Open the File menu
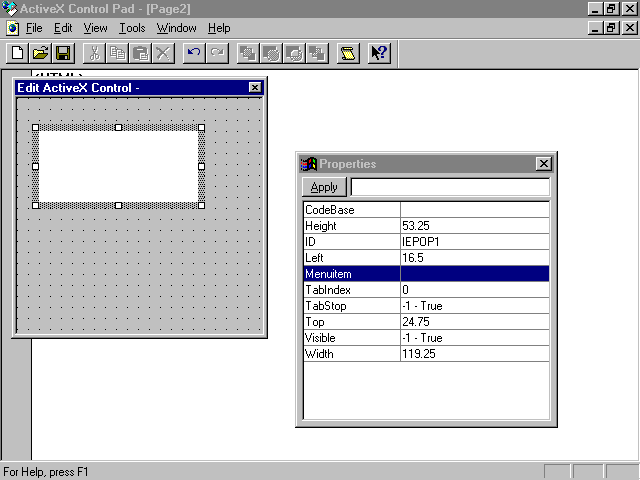 [34, 28]
